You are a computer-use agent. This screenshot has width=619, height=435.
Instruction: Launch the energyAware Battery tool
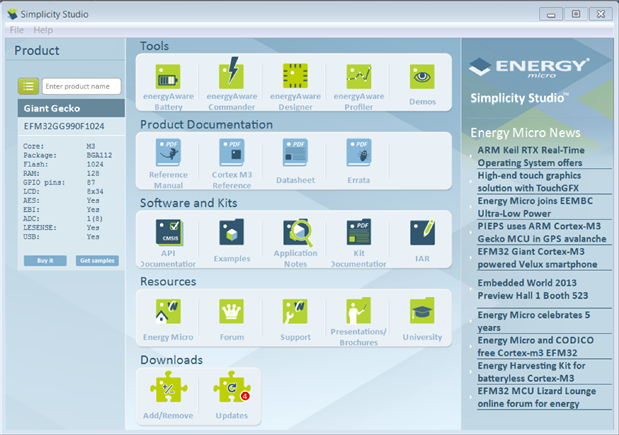168,77
